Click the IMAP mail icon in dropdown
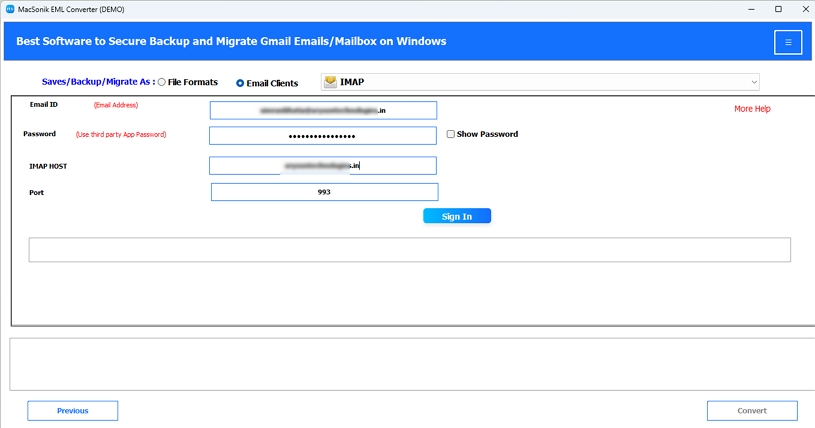 pos(330,82)
